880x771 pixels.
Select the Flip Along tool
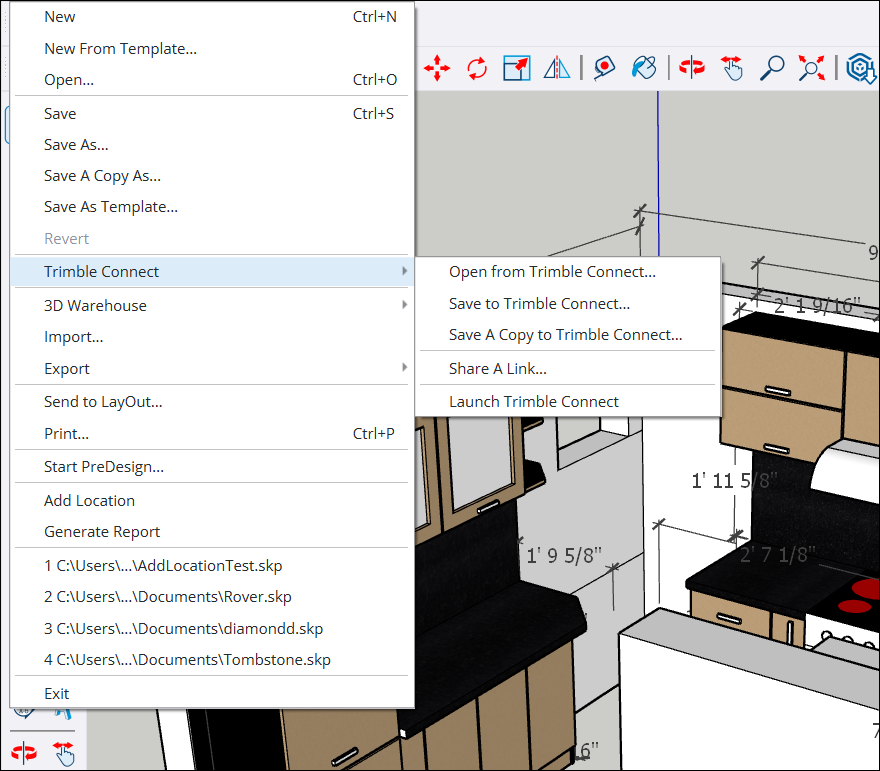pos(556,68)
